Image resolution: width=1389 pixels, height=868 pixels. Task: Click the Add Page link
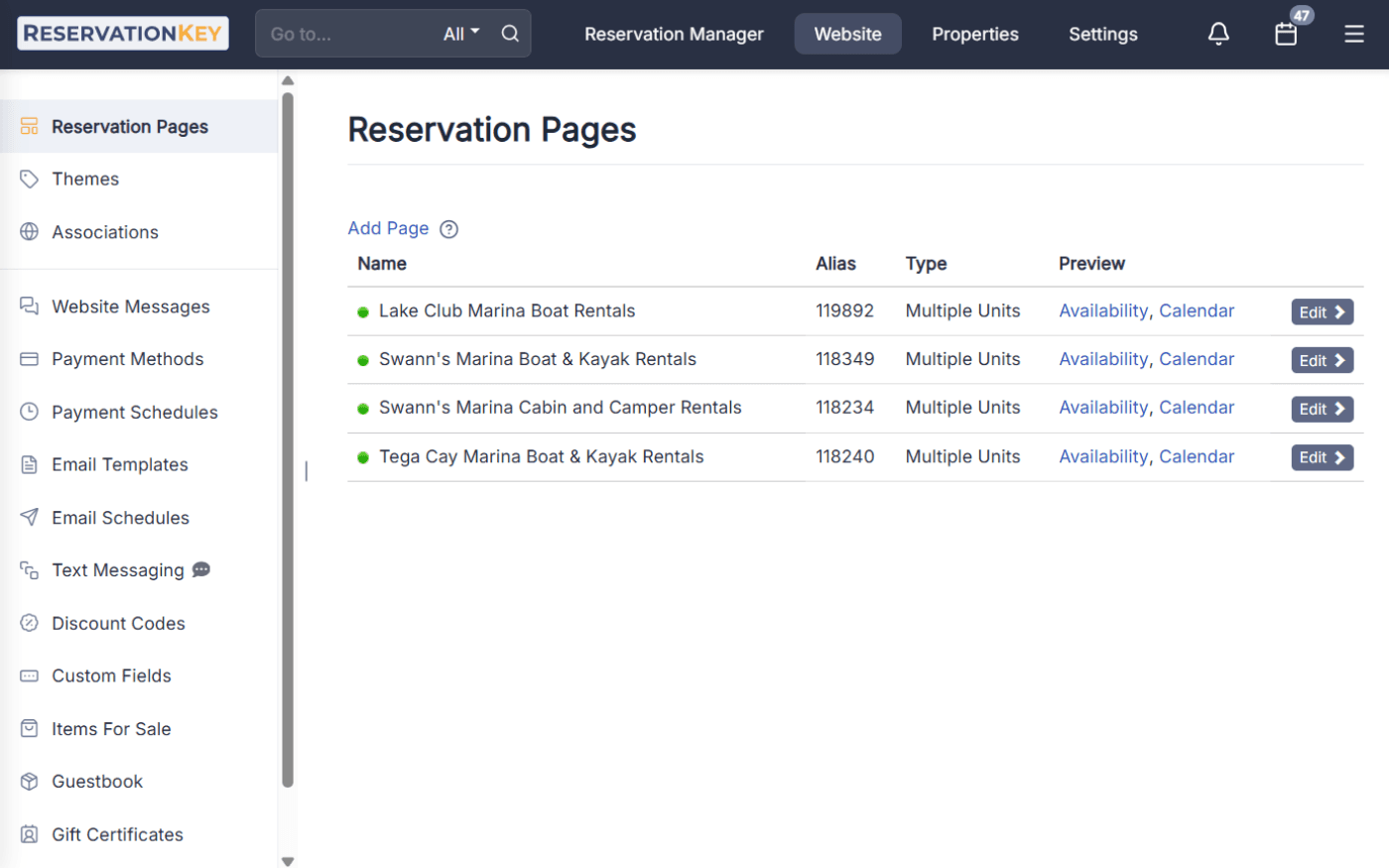click(x=388, y=228)
